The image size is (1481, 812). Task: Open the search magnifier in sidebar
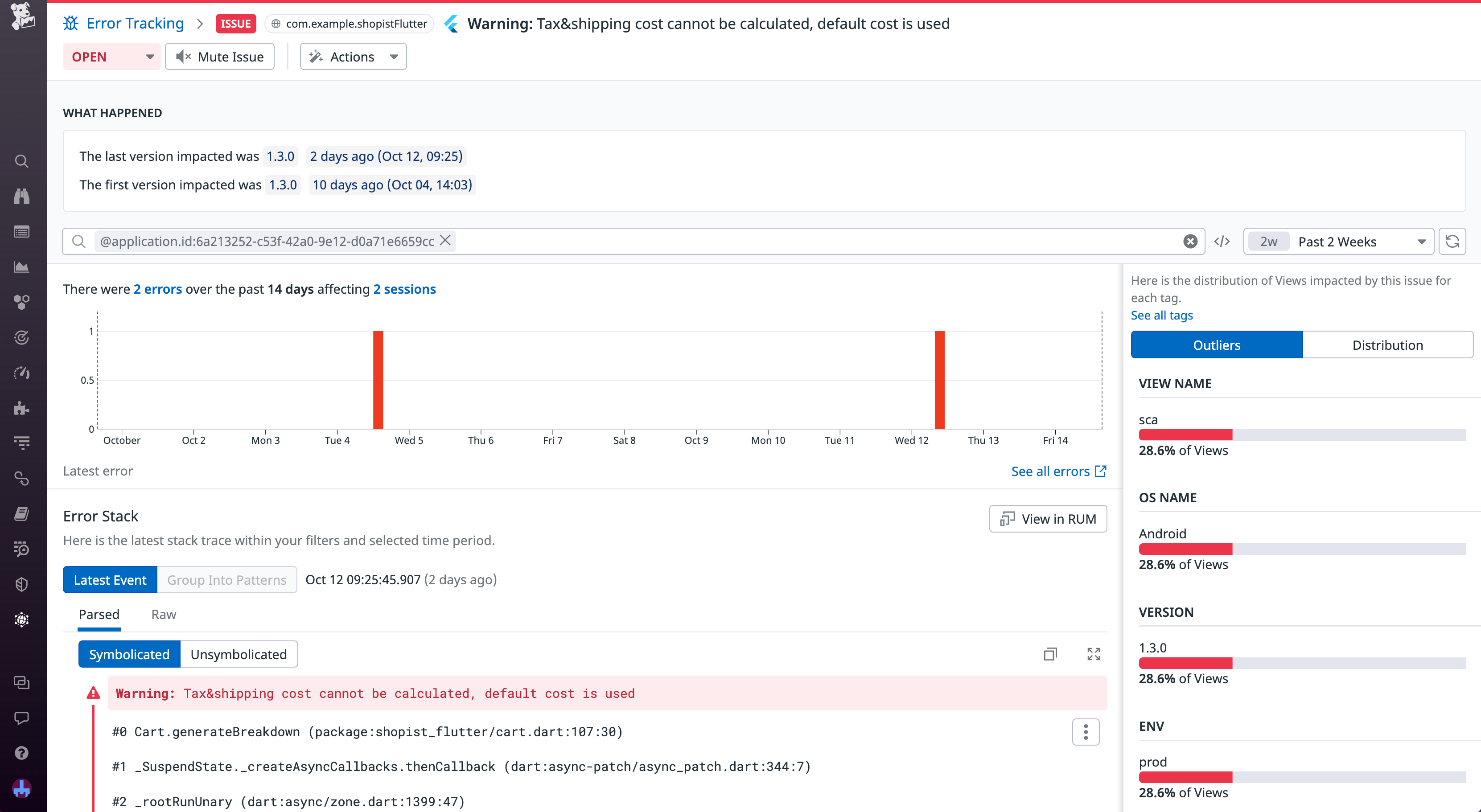tap(21, 161)
